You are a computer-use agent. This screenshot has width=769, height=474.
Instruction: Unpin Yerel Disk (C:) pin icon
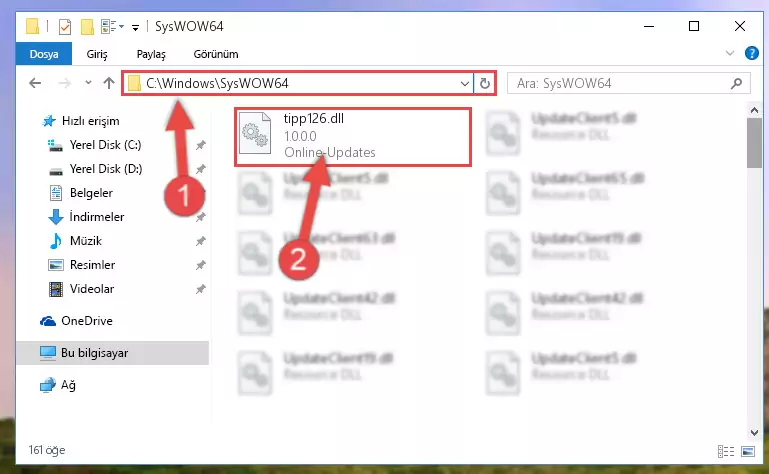[x=201, y=145]
